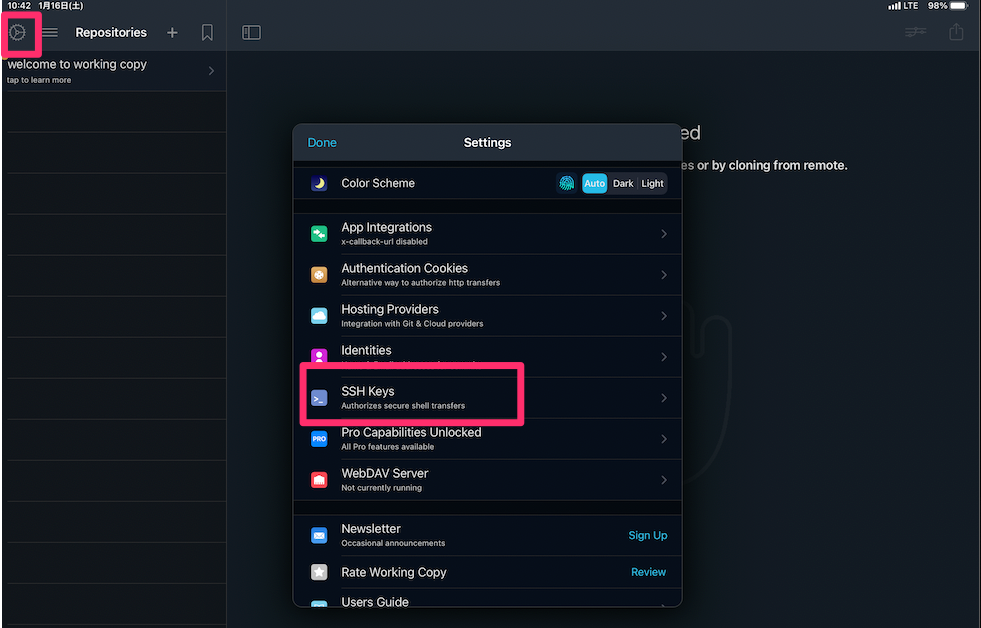Open the Authentication Cookies settings

coord(487,275)
